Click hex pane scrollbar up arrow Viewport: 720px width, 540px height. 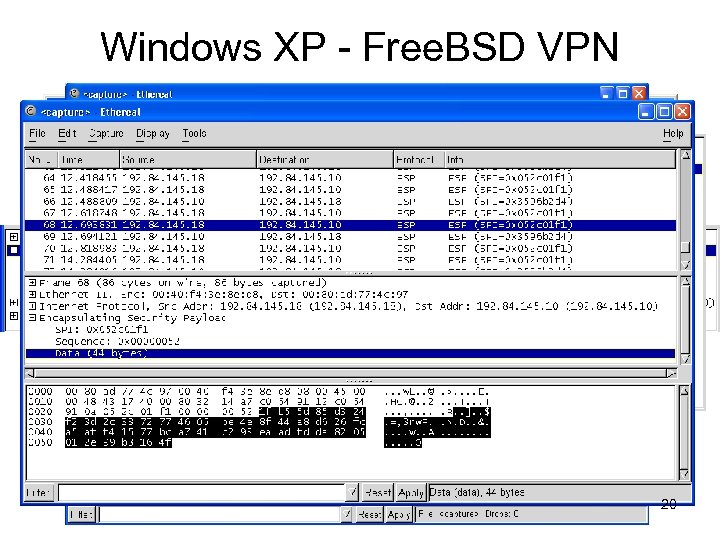pos(685,391)
